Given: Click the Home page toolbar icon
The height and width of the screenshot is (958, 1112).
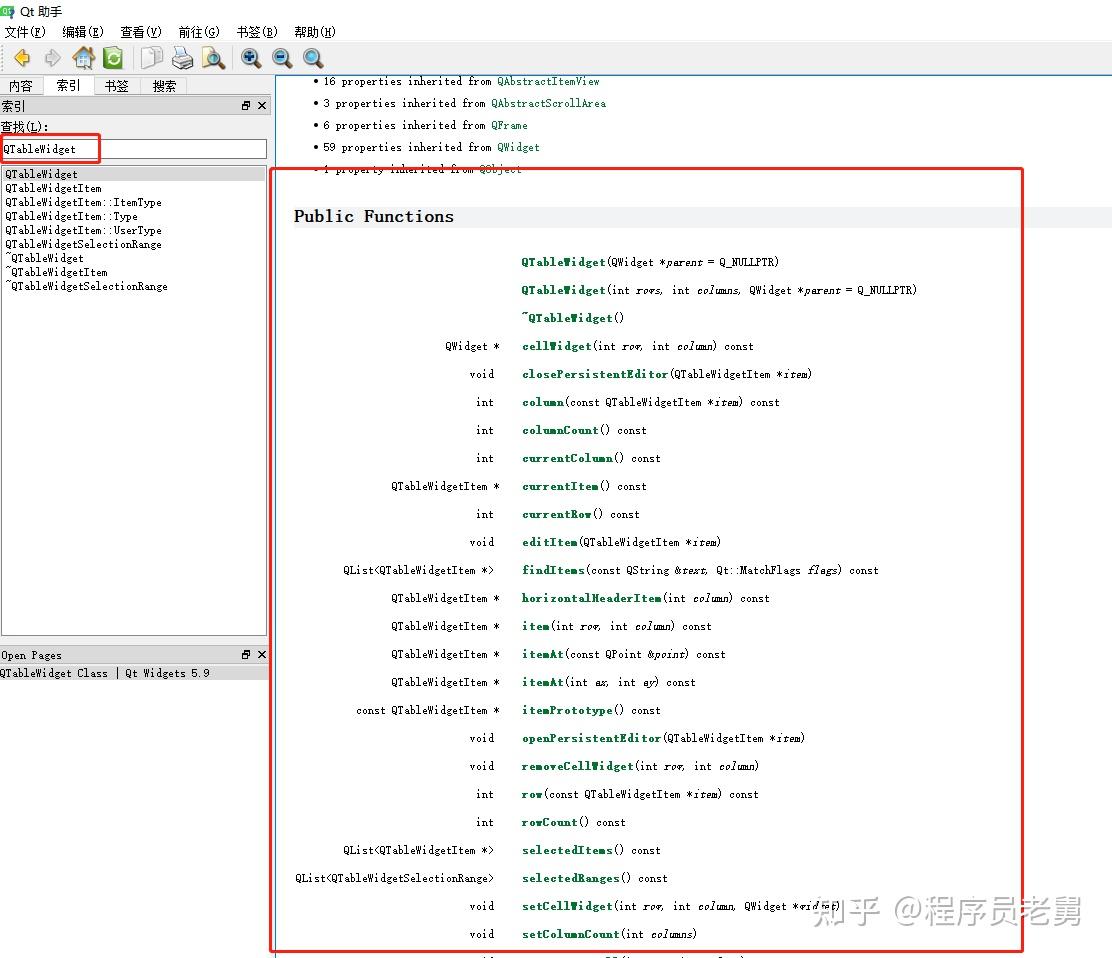Looking at the screenshot, I should click(x=84, y=58).
